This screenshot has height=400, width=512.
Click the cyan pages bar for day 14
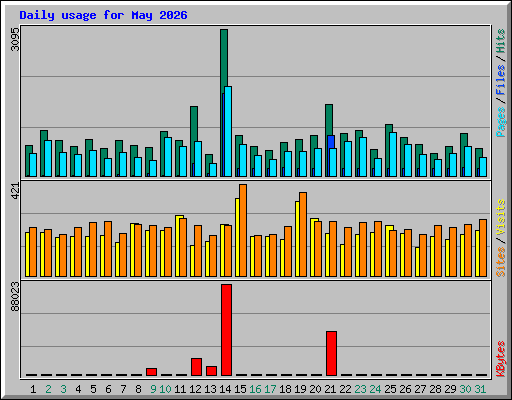(228, 131)
